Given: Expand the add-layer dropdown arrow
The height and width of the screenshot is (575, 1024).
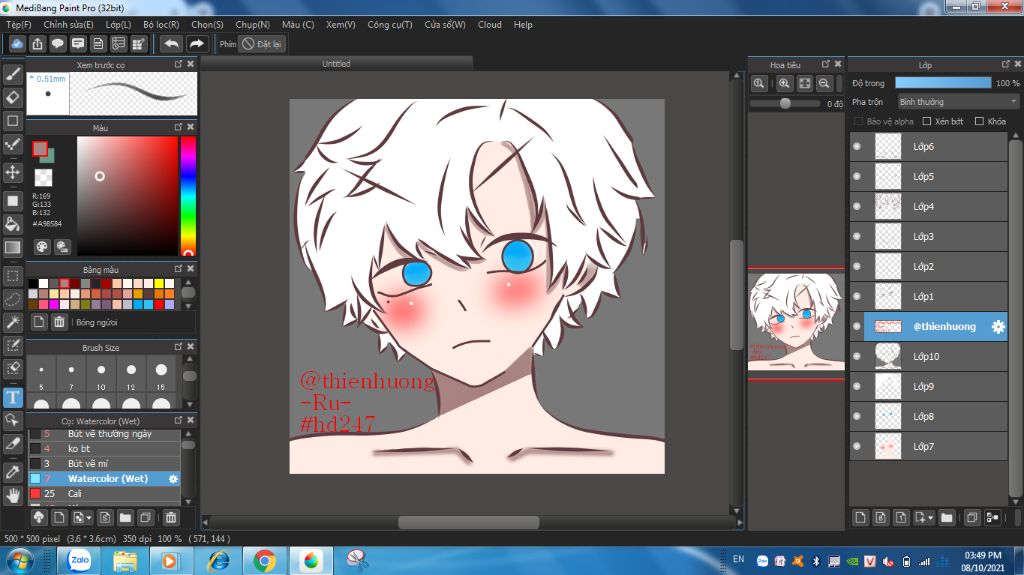Looking at the screenshot, I should (930, 518).
